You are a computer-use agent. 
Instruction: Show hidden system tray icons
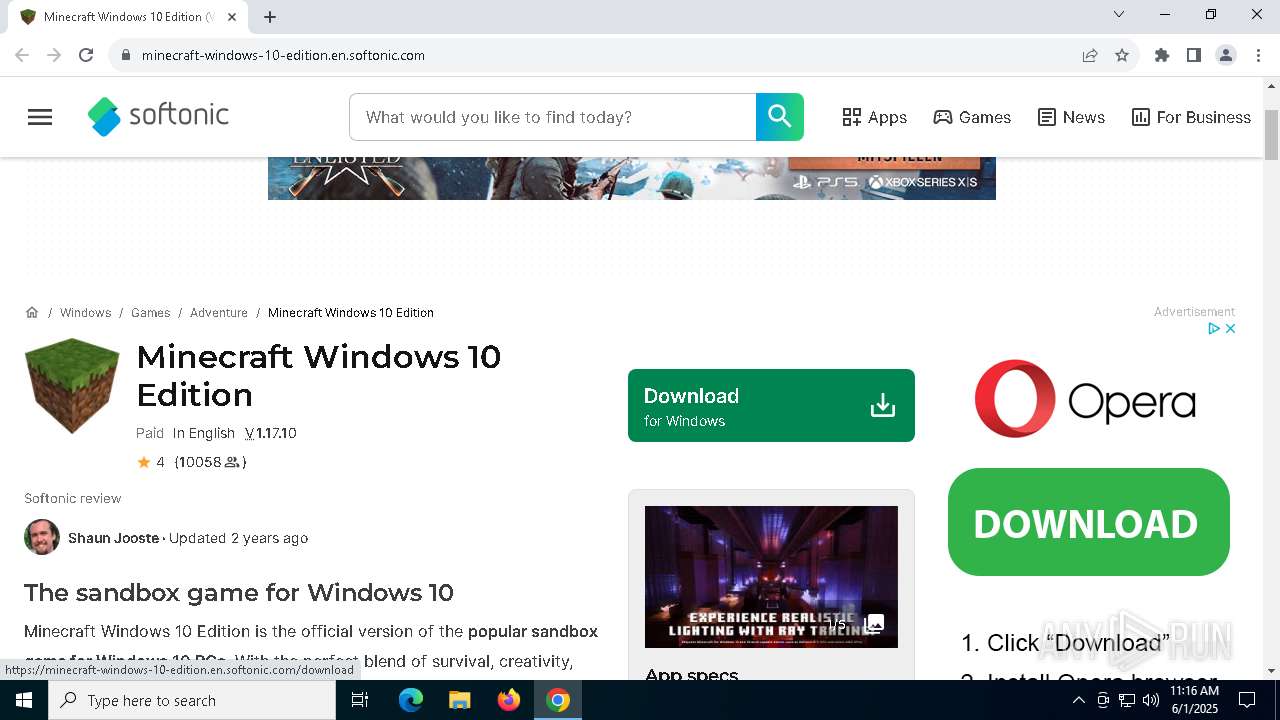pos(1078,700)
